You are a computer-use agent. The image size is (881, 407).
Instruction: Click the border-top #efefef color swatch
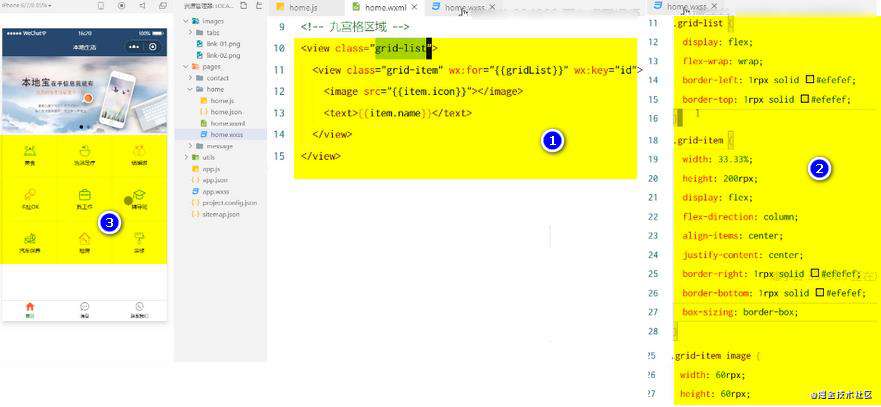click(x=805, y=99)
